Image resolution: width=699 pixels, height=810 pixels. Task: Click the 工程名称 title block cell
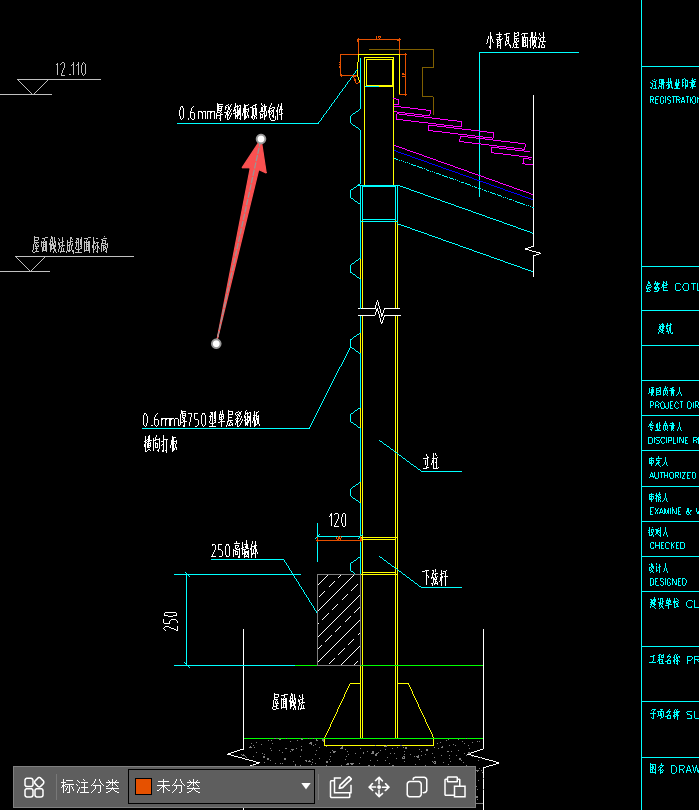pos(671,674)
